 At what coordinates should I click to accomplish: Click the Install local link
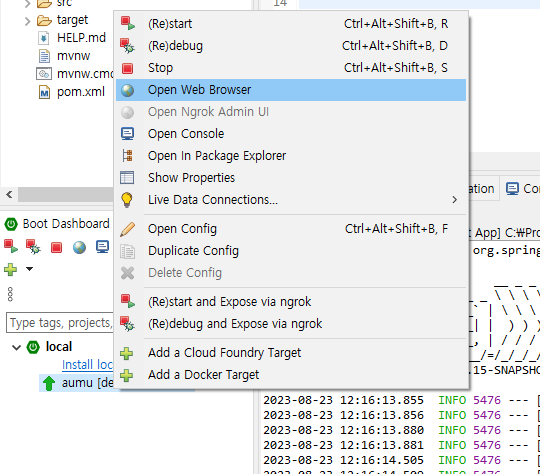coord(87,365)
